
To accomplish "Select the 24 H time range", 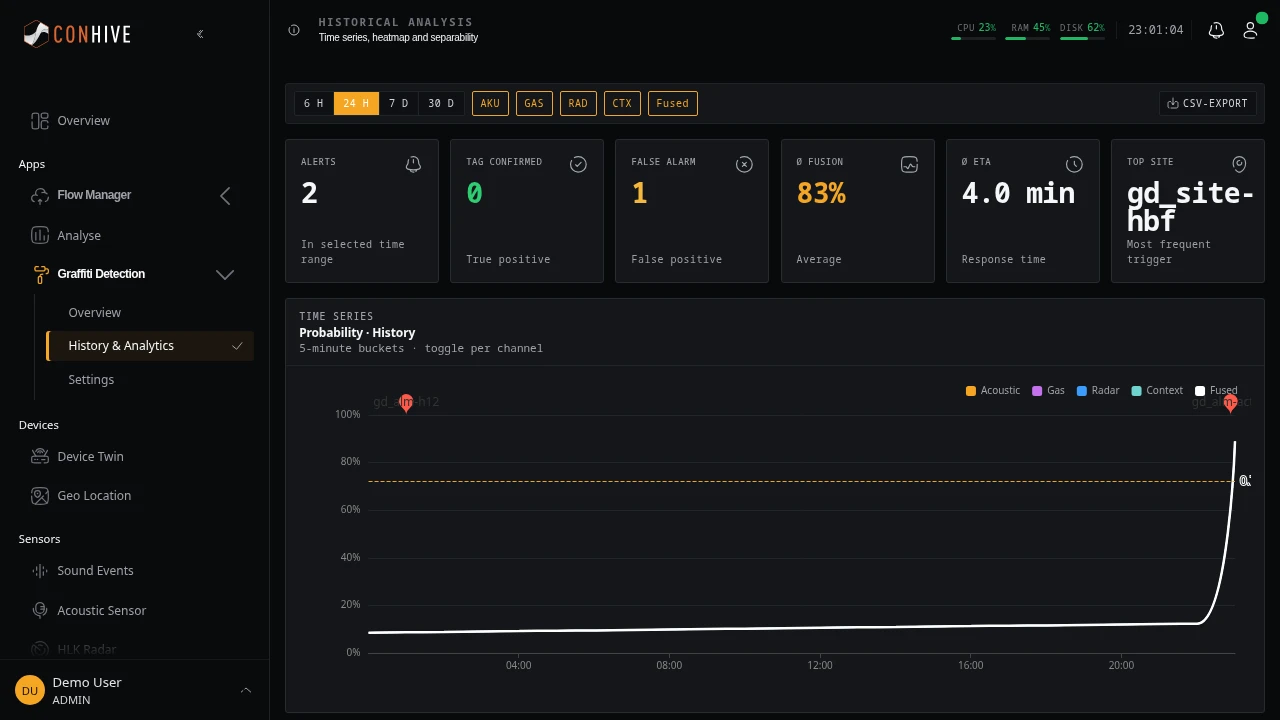I will tap(356, 103).
